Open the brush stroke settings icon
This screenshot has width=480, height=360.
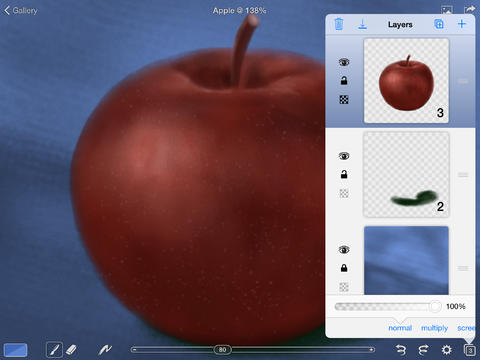pos(105,350)
